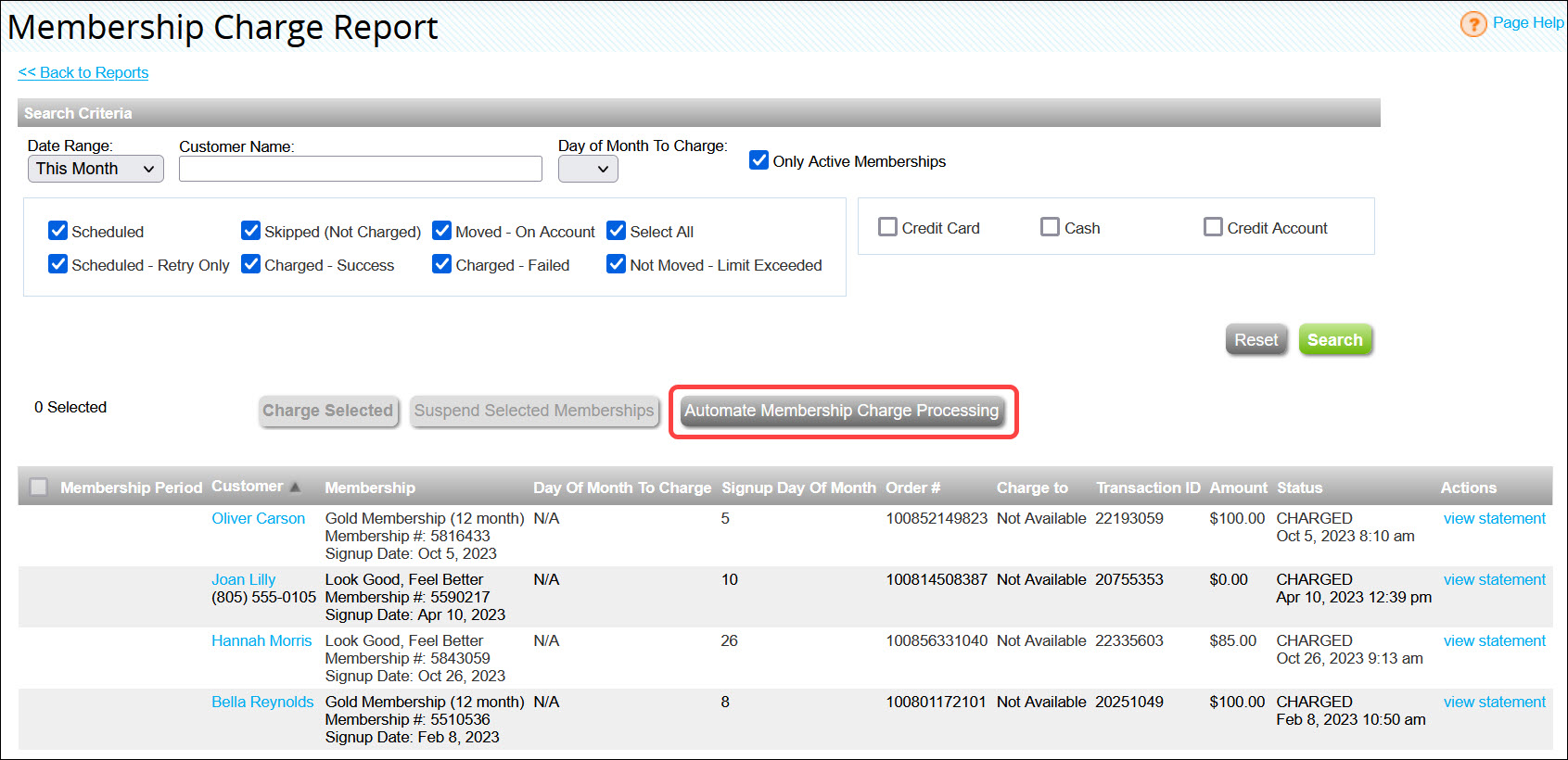Open Joan Lilly customer link
Image resolution: width=1568 pixels, height=760 pixels.
pyautogui.click(x=243, y=579)
